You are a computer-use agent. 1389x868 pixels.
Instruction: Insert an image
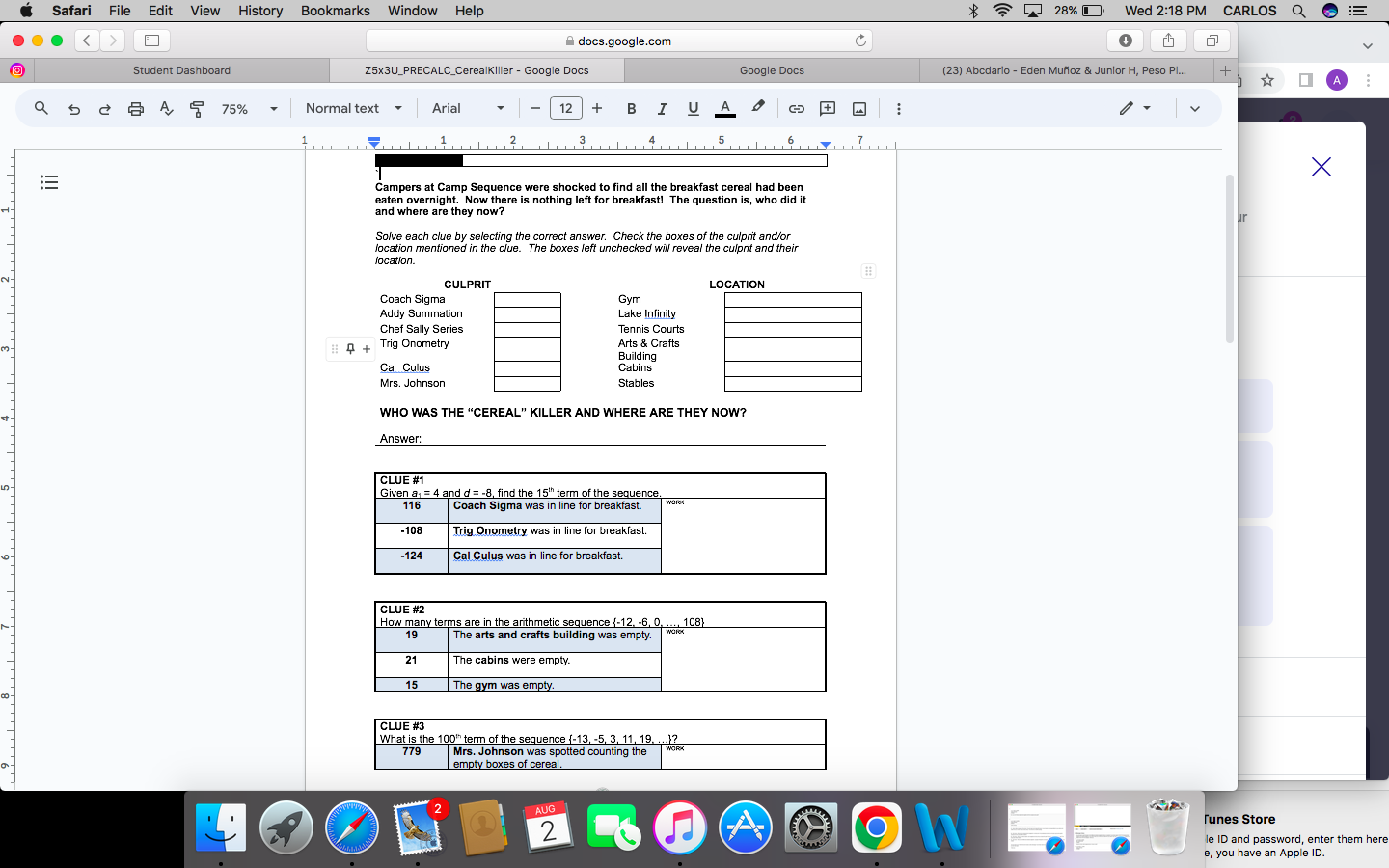pyautogui.click(x=859, y=109)
